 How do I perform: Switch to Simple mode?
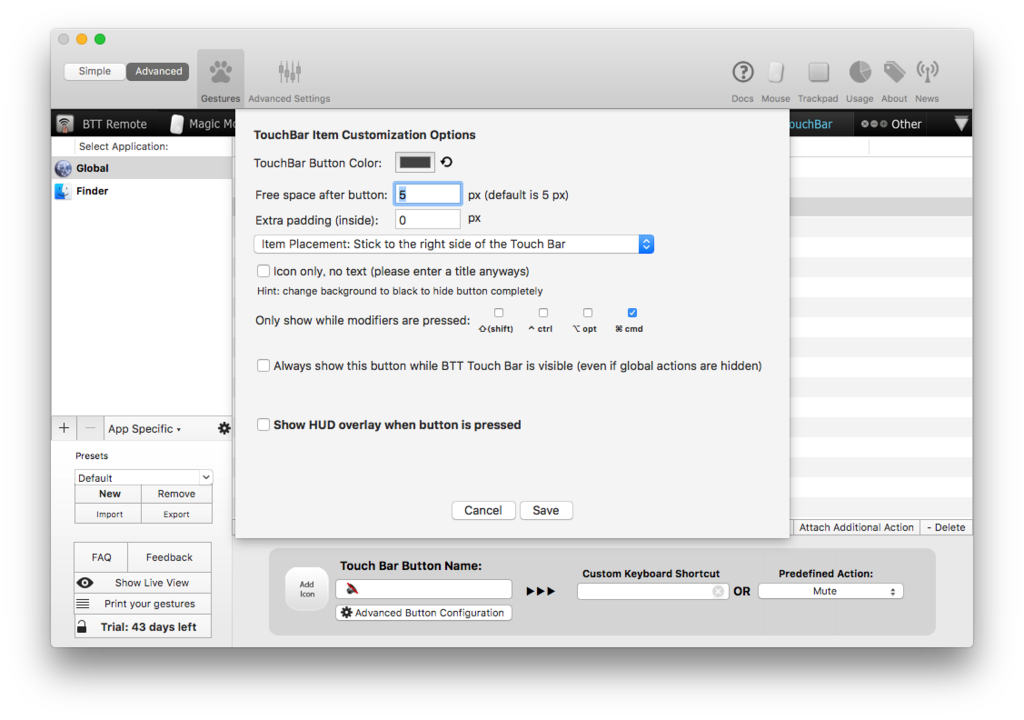[95, 71]
